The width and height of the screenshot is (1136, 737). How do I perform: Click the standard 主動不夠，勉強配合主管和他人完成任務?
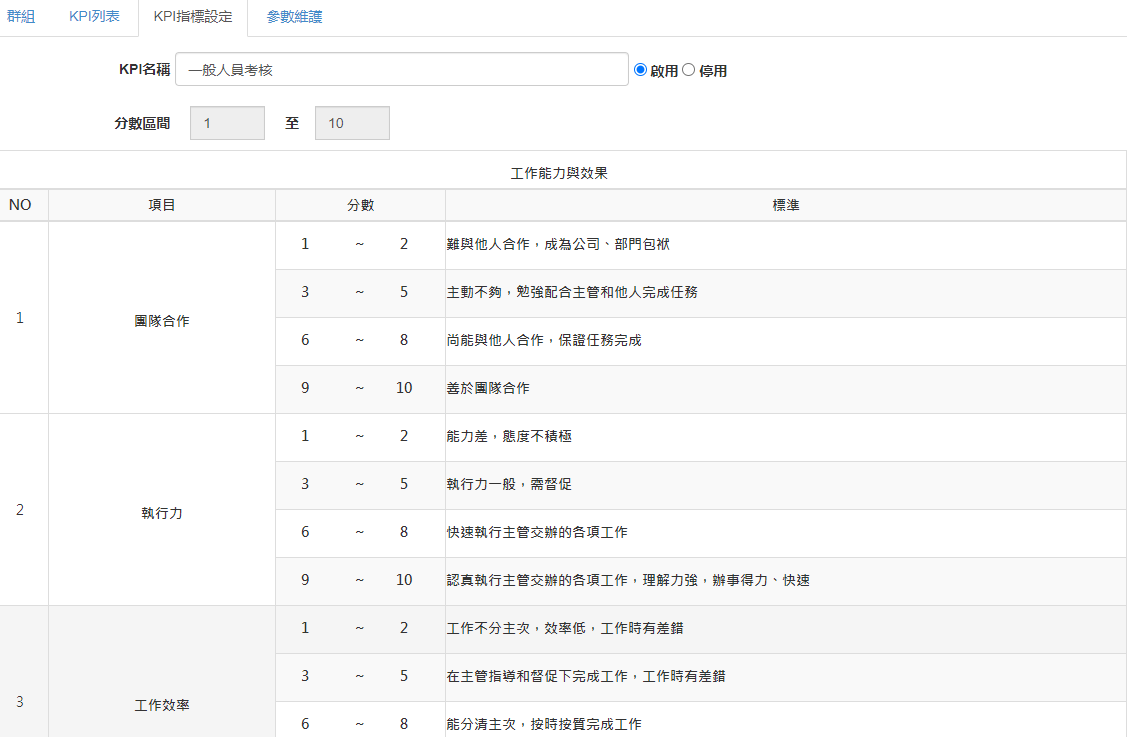[x=572, y=292]
